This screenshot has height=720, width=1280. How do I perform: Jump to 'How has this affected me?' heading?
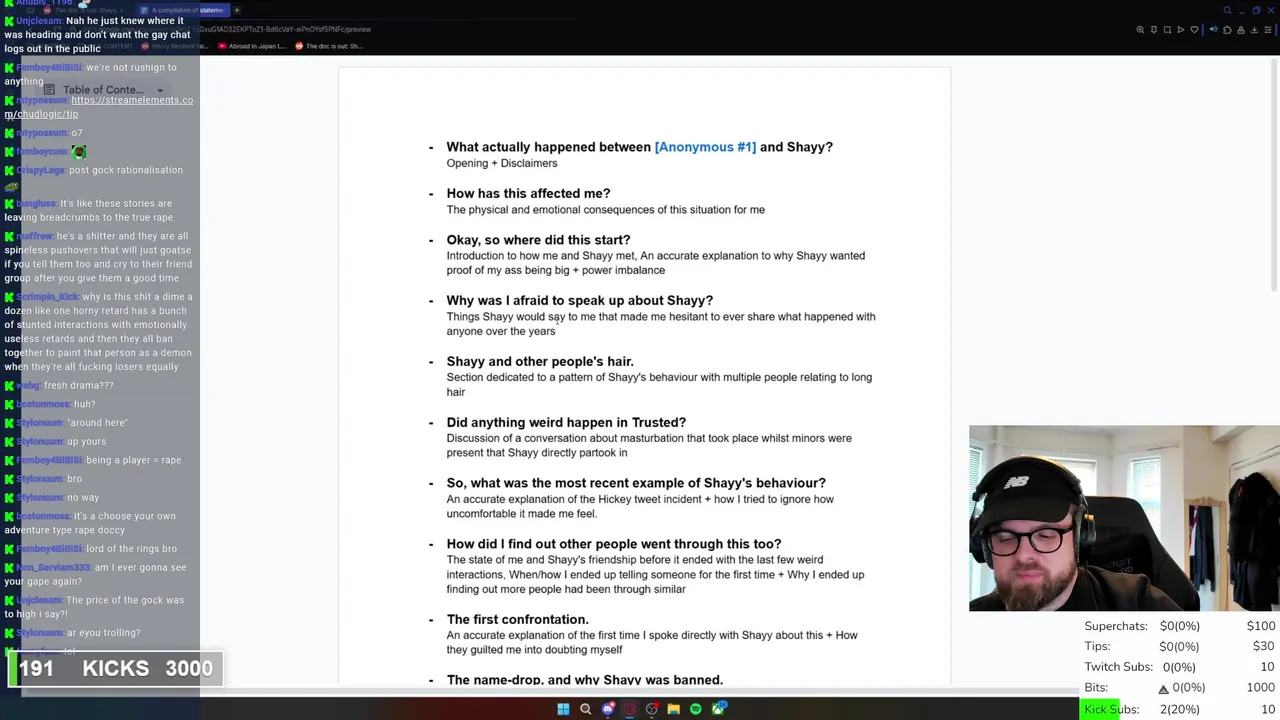528,193
